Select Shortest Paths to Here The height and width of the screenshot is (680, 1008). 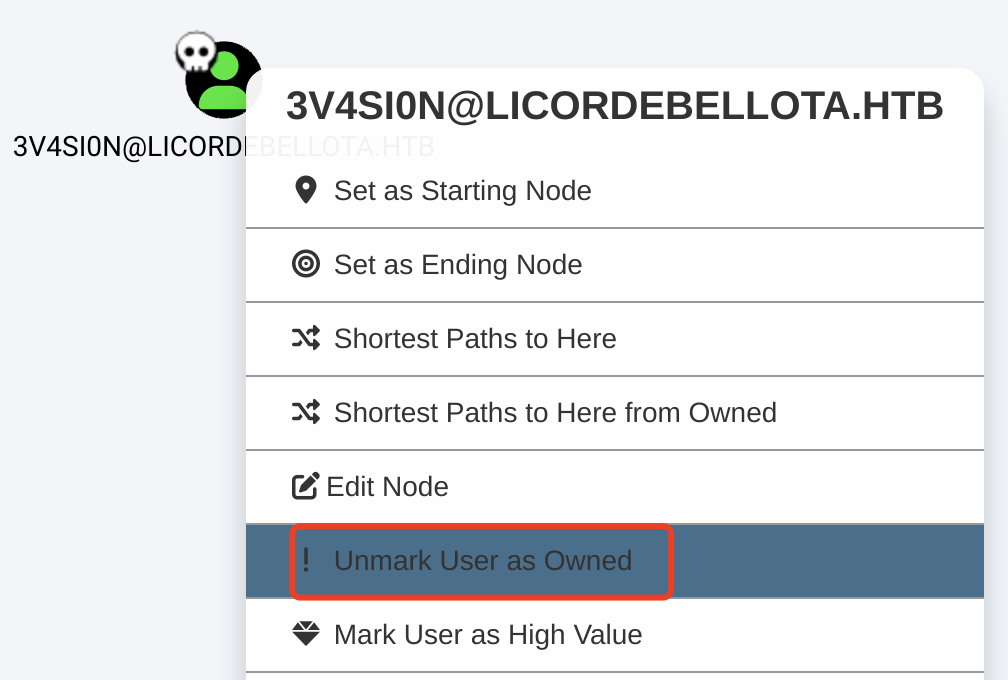[475, 338]
